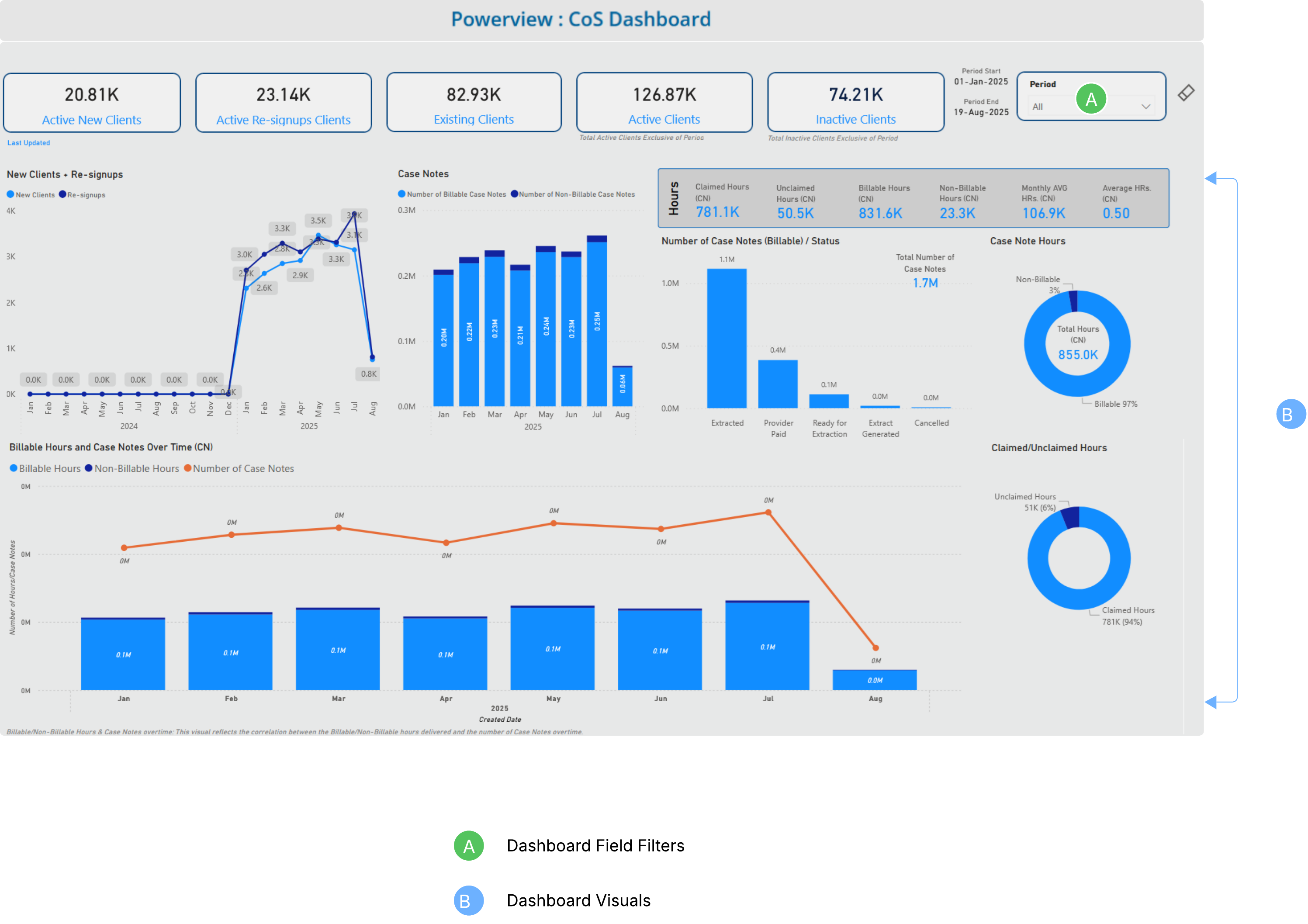Open the Existing Clients card
The width and height of the screenshot is (1308, 924).
pyautogui.click(x=474, y=103)
